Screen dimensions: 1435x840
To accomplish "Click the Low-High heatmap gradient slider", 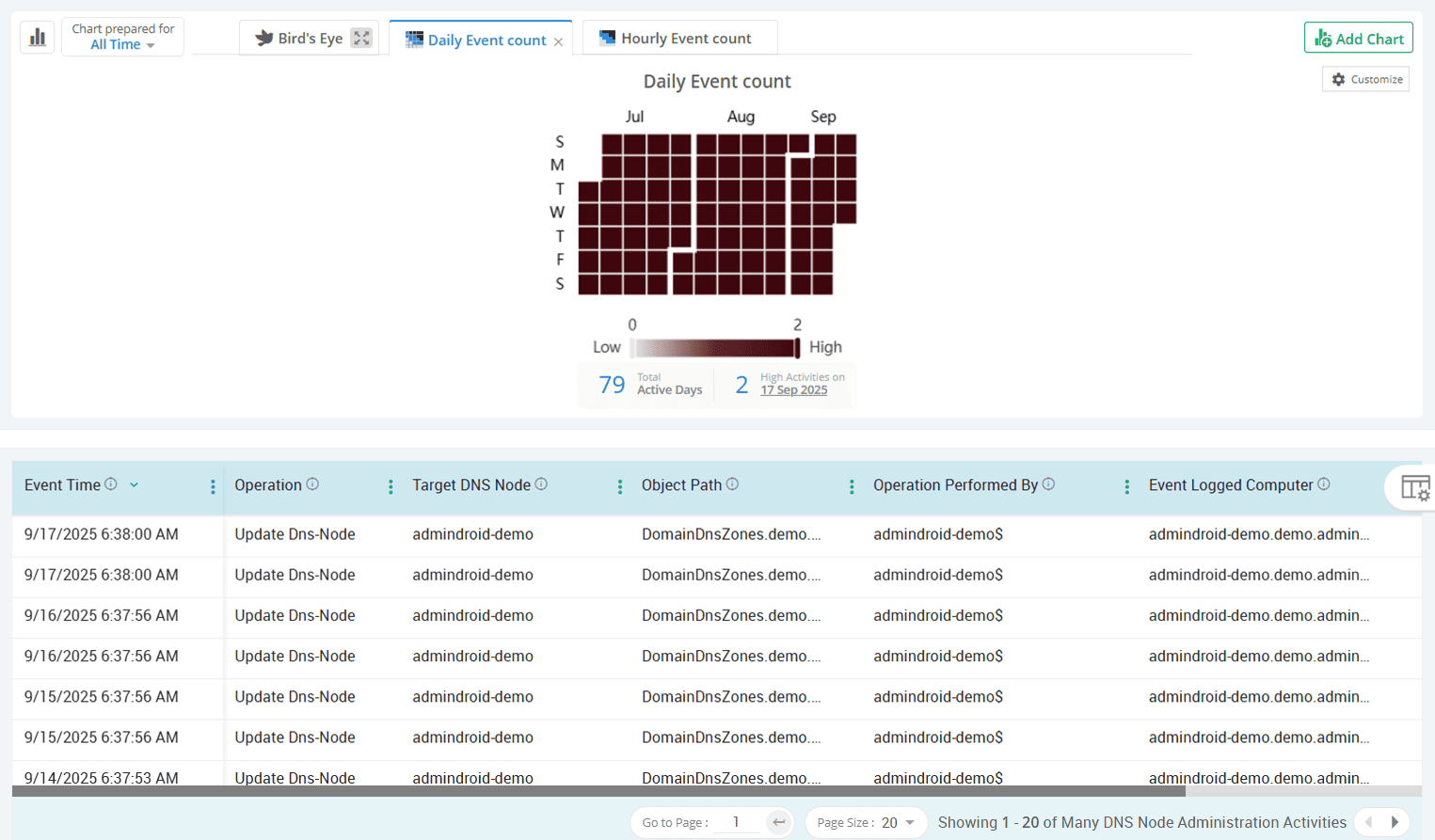I will coord(715,348).
